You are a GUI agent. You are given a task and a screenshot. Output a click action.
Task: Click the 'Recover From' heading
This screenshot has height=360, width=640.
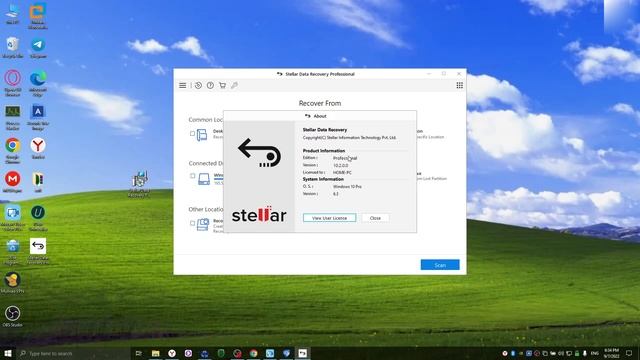pyautogui.click(x=320, y=103)
